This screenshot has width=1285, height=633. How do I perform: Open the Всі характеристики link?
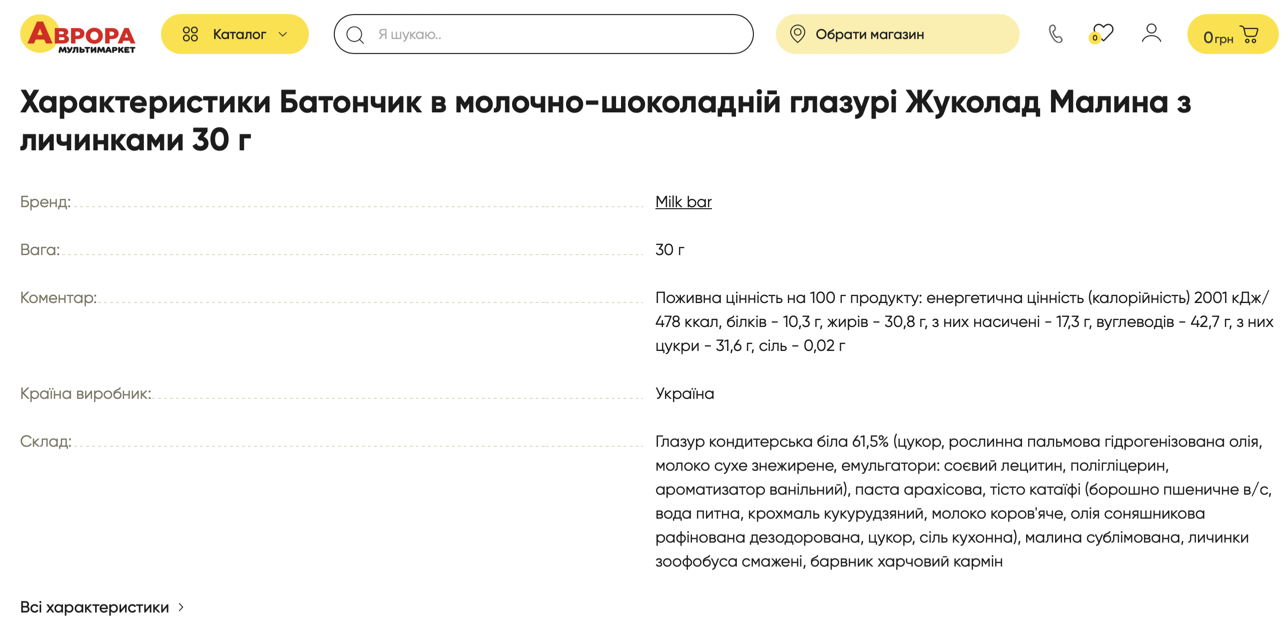coord(94,607)
